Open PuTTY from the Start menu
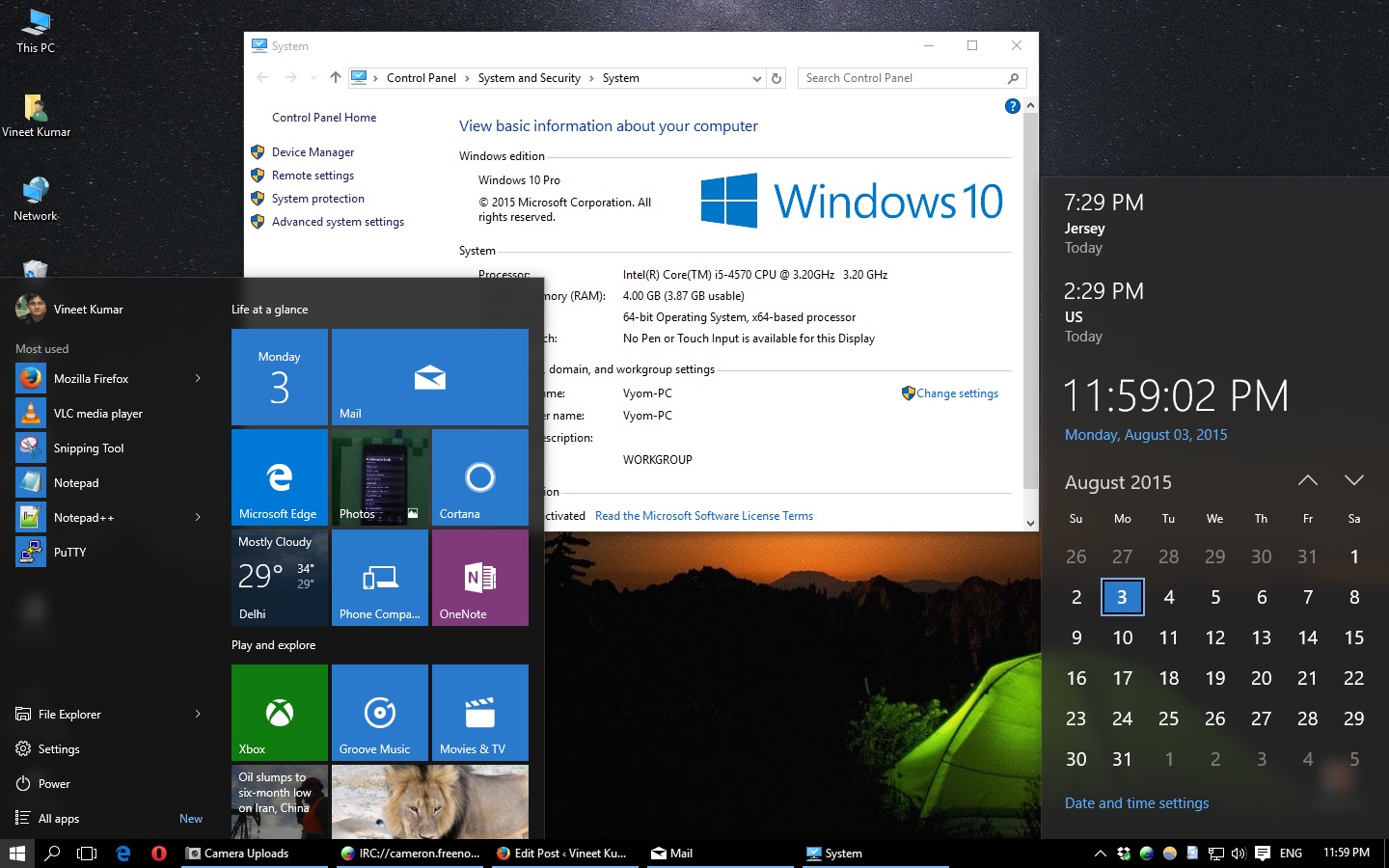1389x868 pixels. pos(109,553)
